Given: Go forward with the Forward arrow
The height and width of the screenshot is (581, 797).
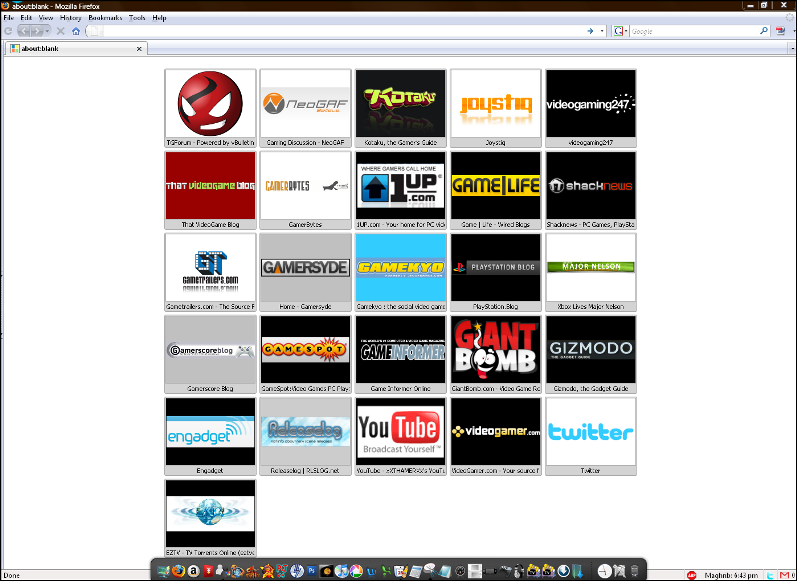Looking at the screenshot, I should point(37,31).
